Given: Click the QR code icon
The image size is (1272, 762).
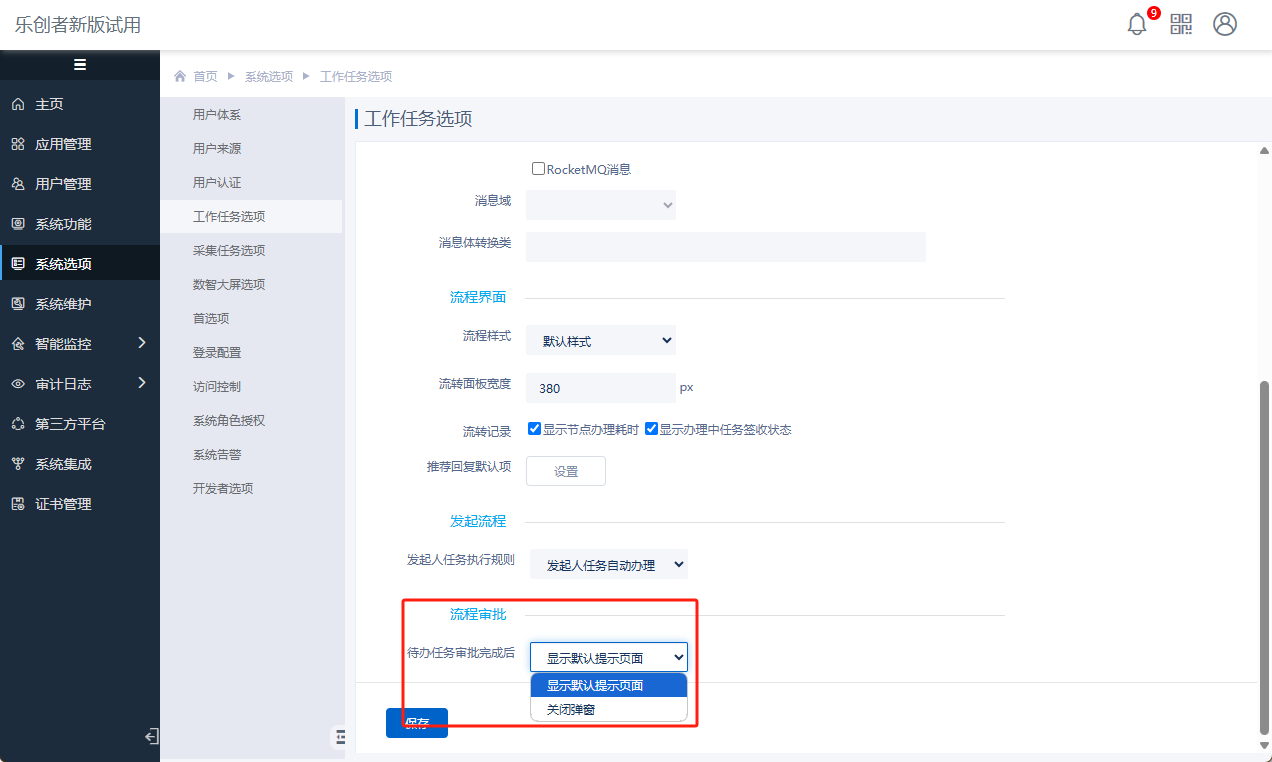Looking at the screenshot, I should 1181,25.
